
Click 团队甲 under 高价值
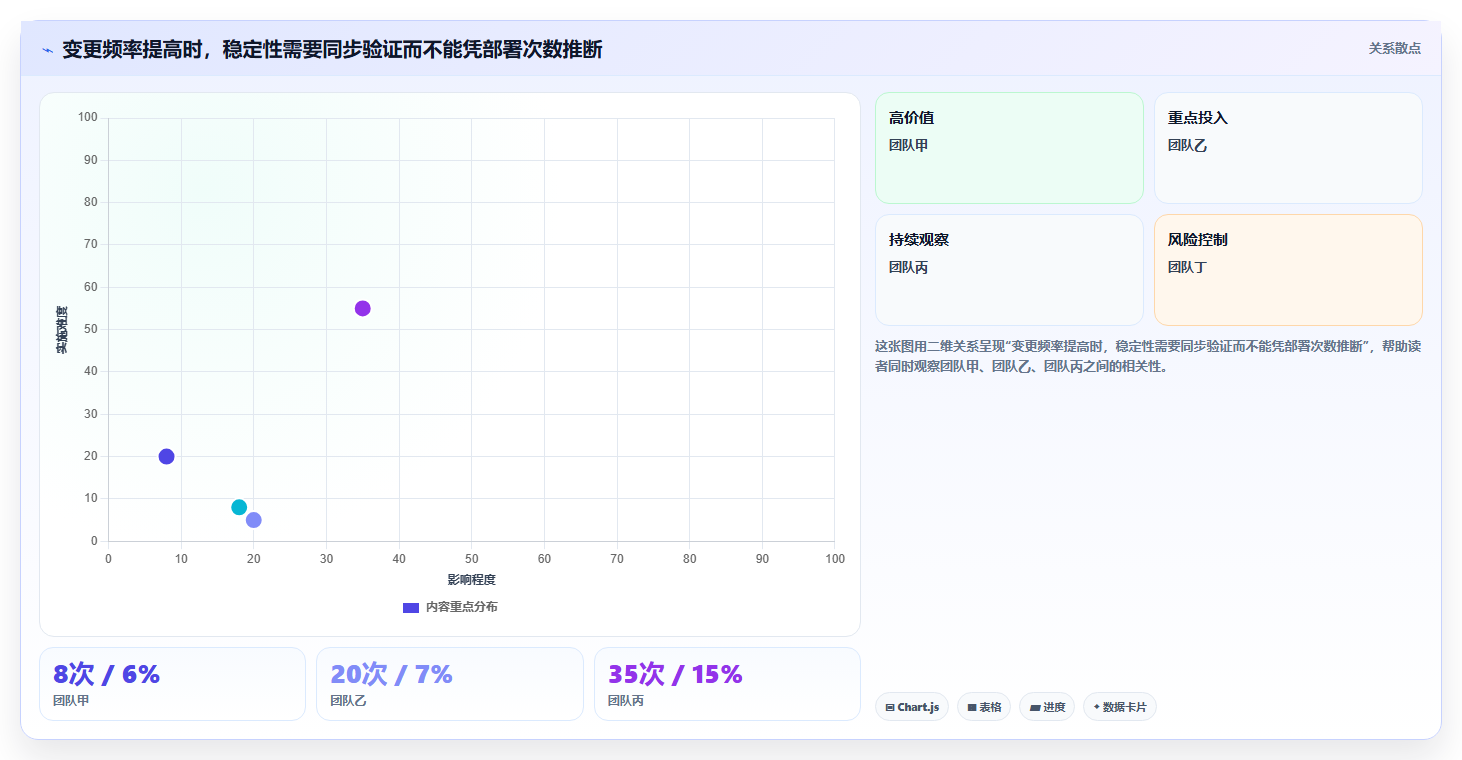(x=908, y=145)
